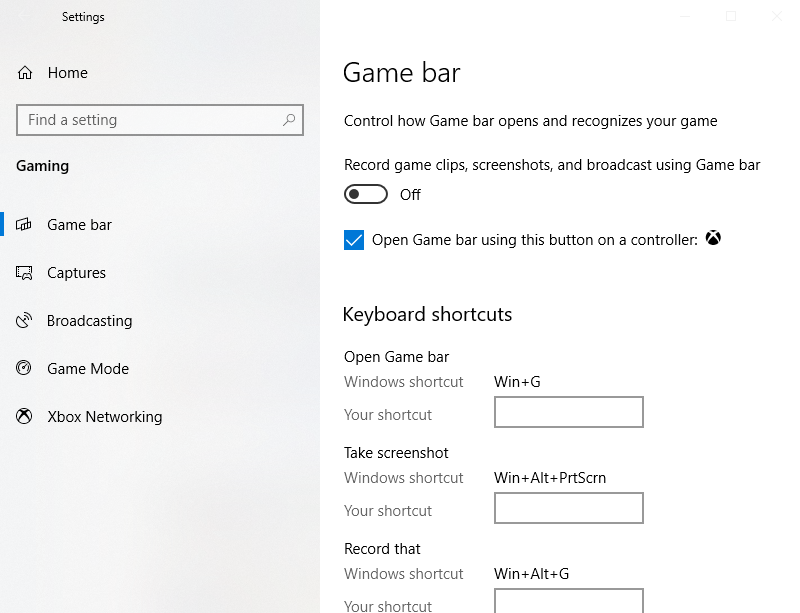
Task: Click the Keyboard shortcuts heading
Action: tap(427, 314)
